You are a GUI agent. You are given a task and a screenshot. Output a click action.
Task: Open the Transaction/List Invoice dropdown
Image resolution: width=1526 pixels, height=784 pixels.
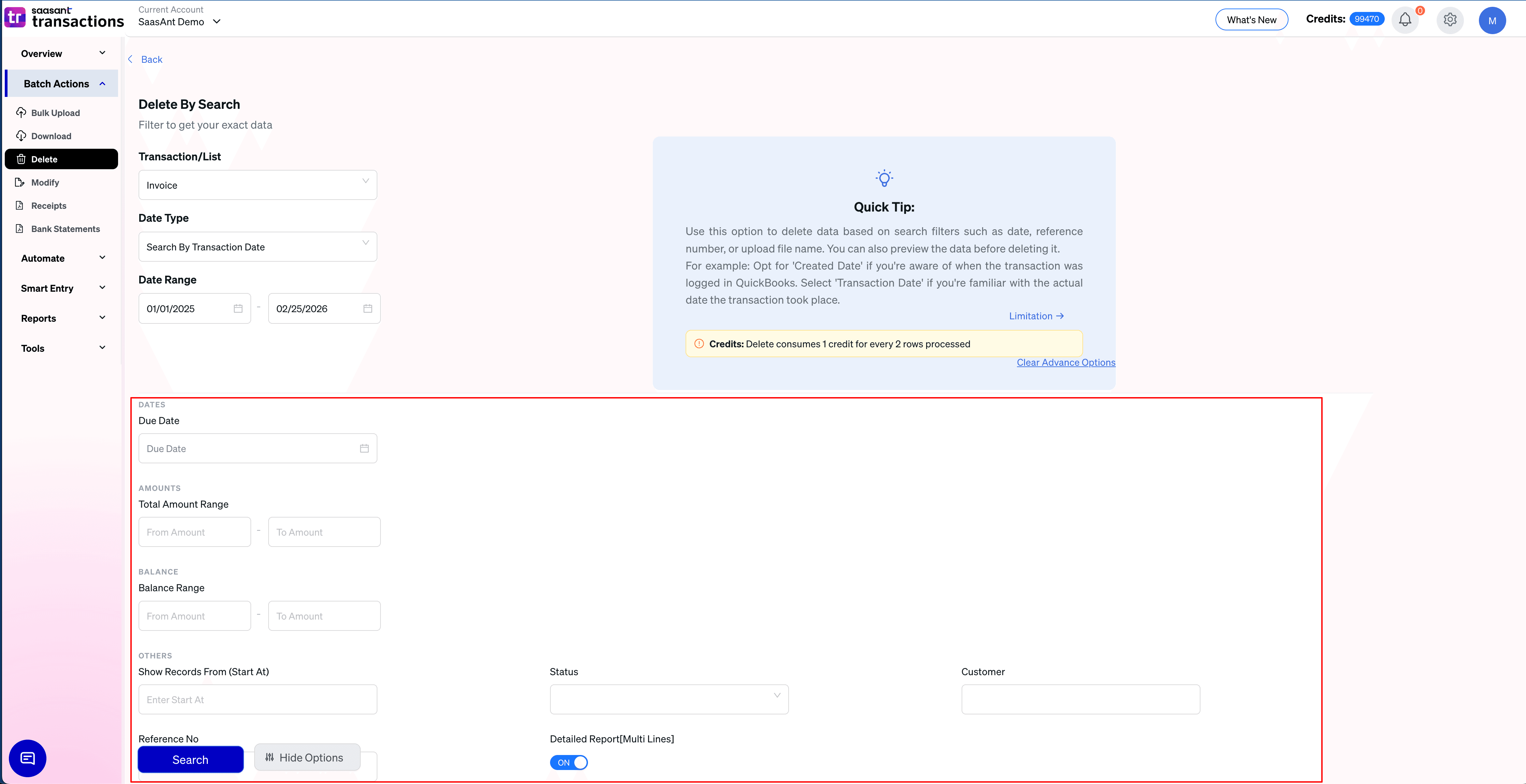tap(257, 185)
